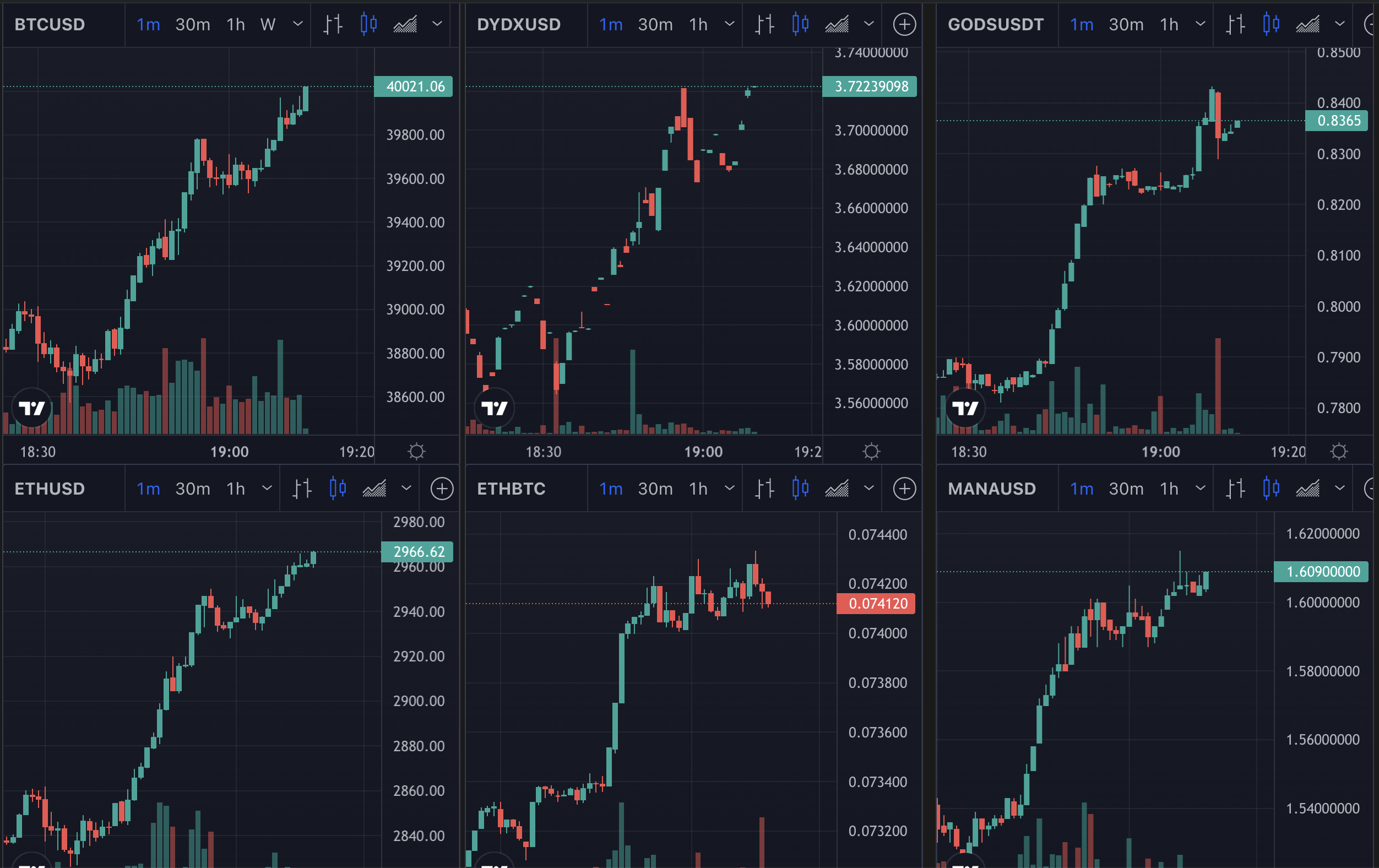This screenshot has height=868, width=1379.
Task: Switch DYDXUSD chart to 30m timeframe
Action: (x=655, y=25)
